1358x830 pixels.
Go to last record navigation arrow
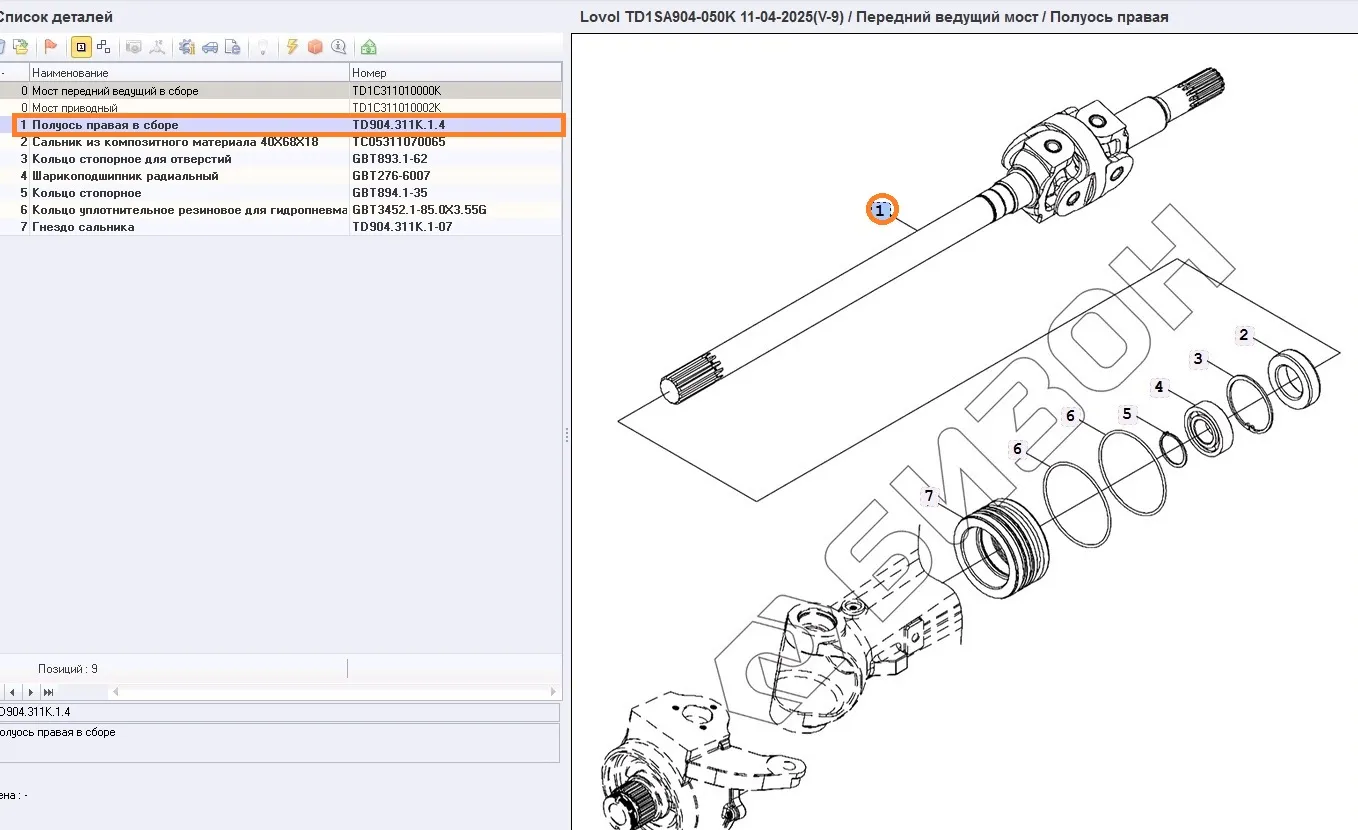(x=49, y=692)
